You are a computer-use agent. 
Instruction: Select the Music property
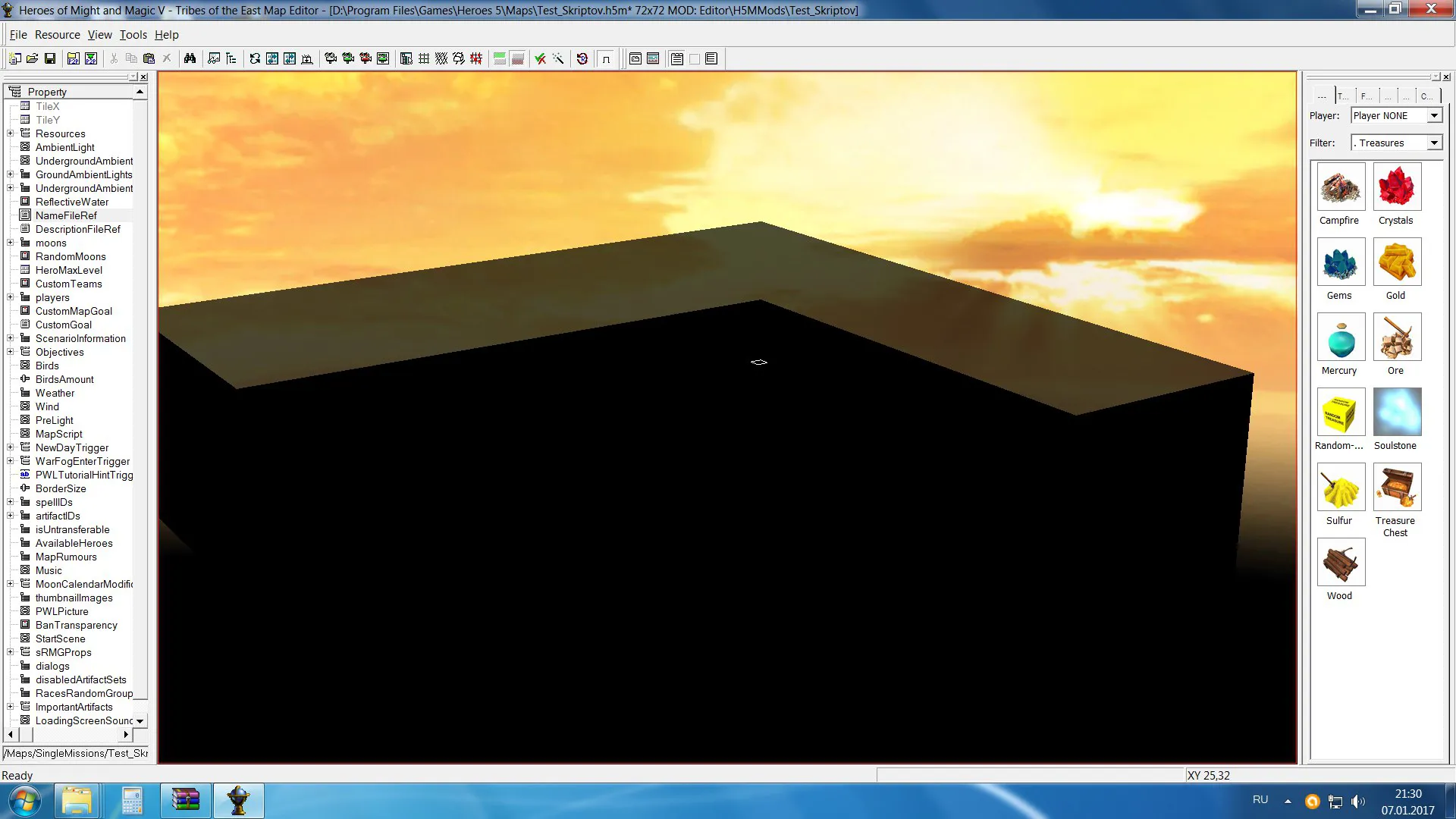coord(49,570)
